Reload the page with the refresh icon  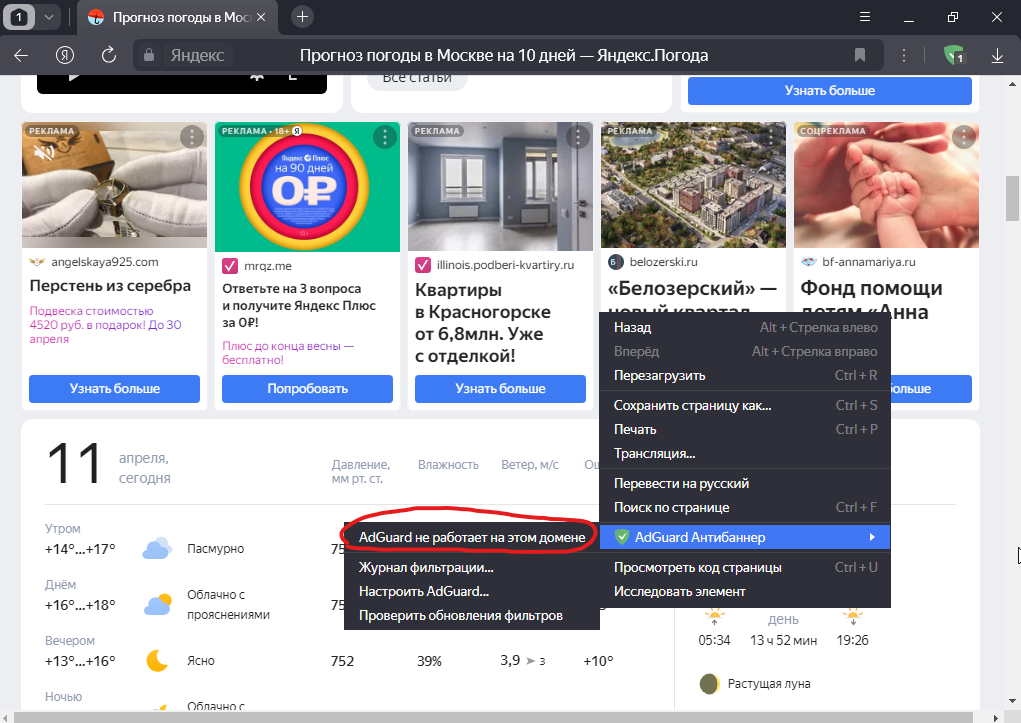pyautogui.click(x=109, y=55)
